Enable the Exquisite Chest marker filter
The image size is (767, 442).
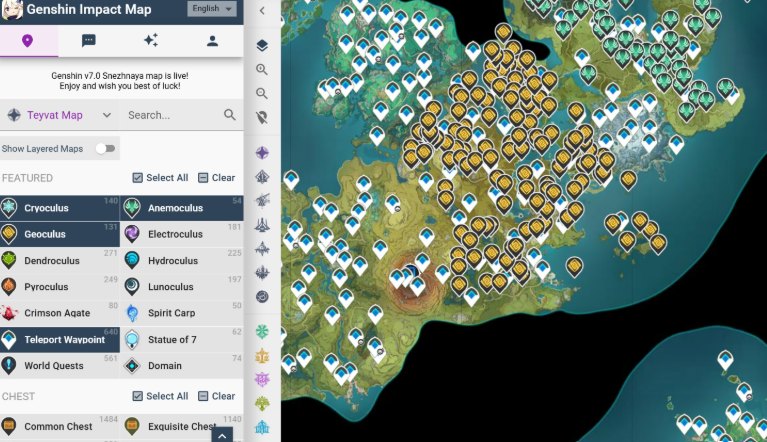[x=182, y=426]
